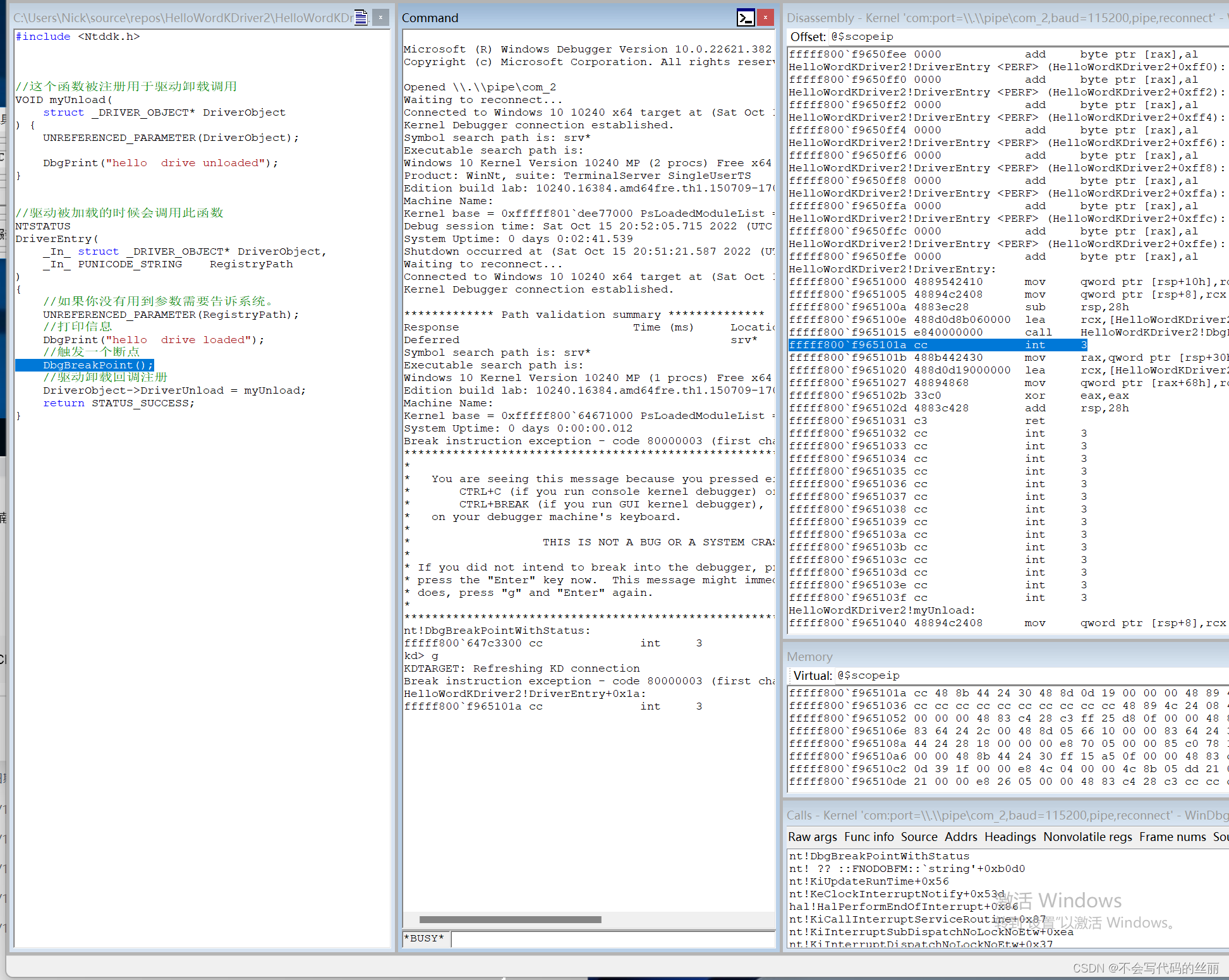Close the Command window
This screenshot has width=1229, height=980.
765,18
